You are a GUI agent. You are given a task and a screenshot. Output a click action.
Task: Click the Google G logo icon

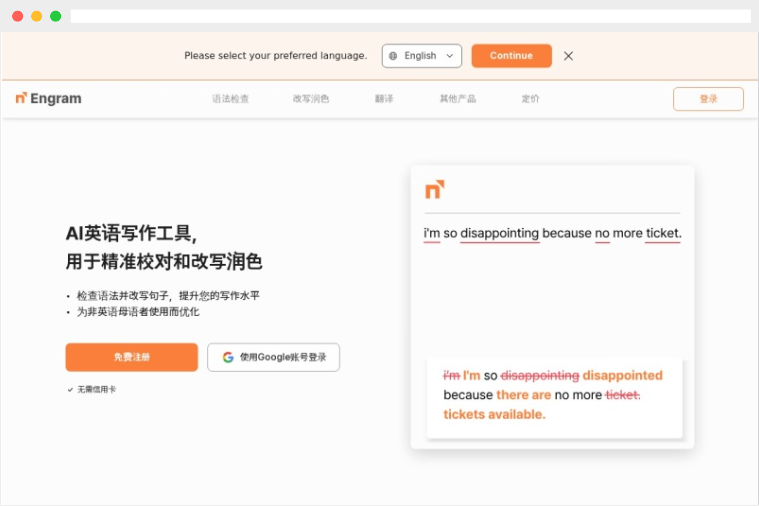point(228,357)
